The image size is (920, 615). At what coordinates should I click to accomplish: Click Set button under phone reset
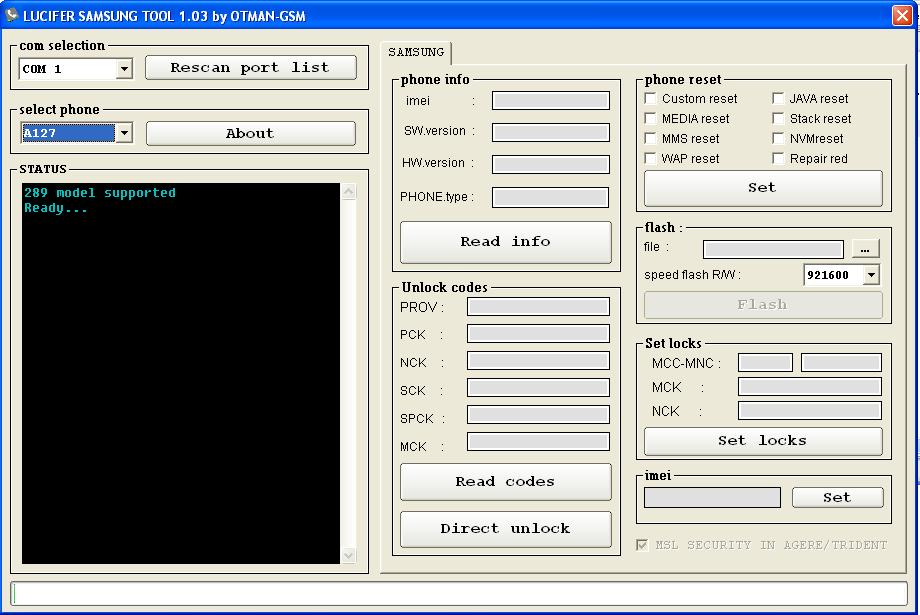(763, 188)
